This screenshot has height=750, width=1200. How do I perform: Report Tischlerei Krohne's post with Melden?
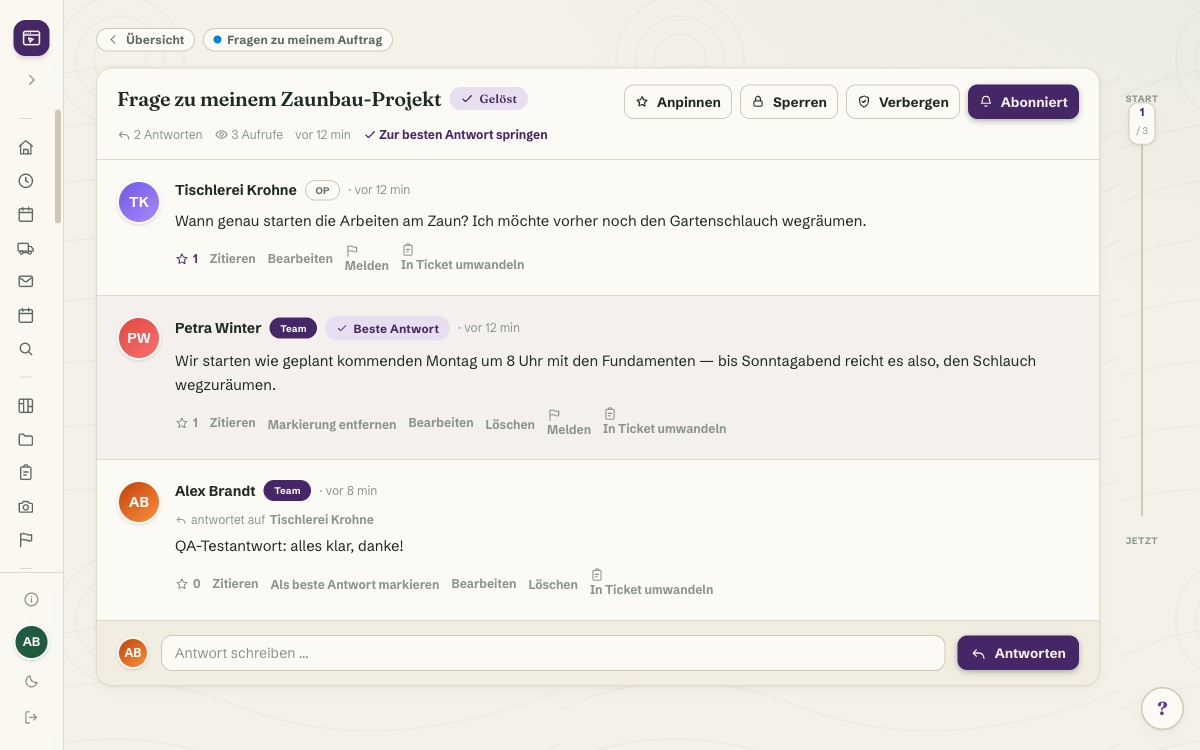coord(367,258)
